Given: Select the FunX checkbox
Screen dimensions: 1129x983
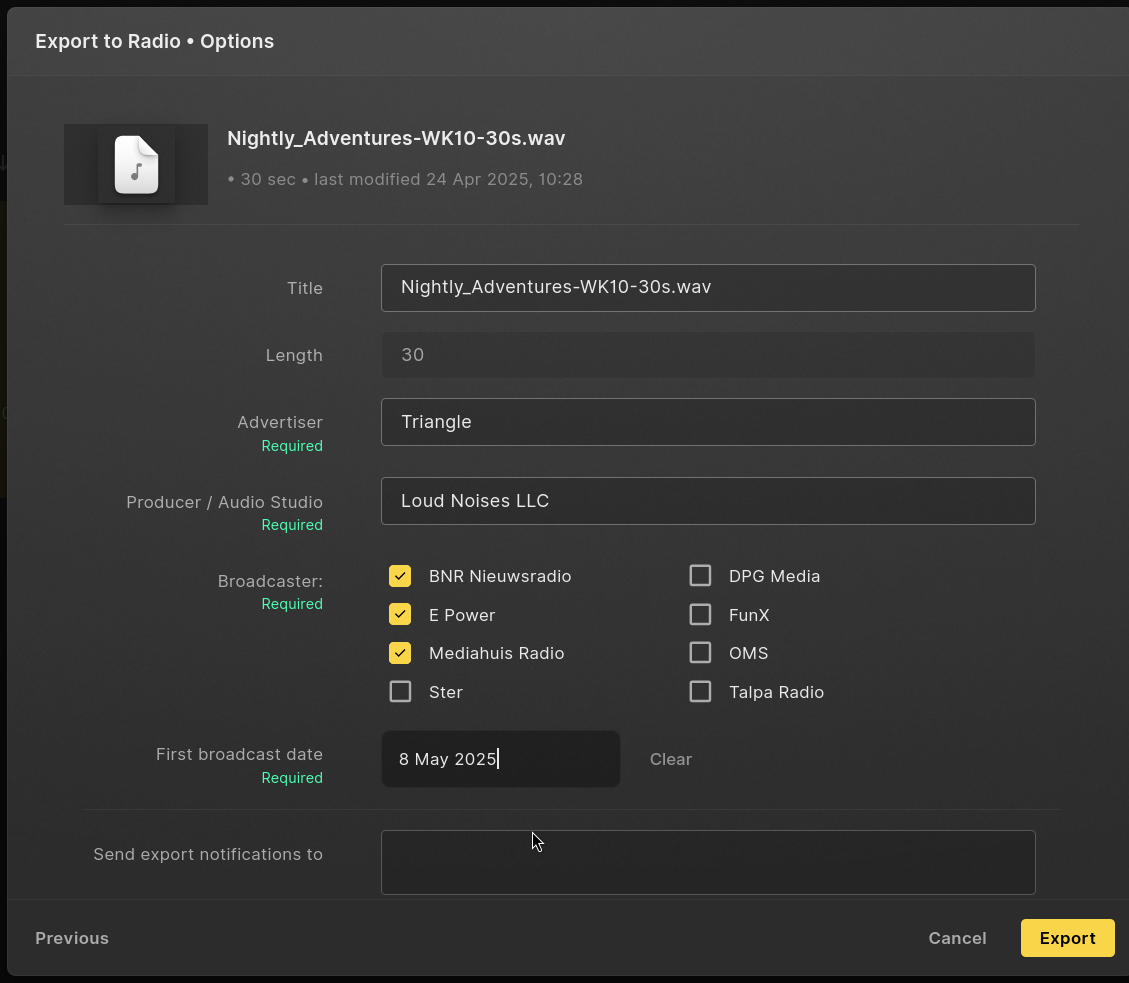Looking at the screenshot, I should tap(700, 614).
